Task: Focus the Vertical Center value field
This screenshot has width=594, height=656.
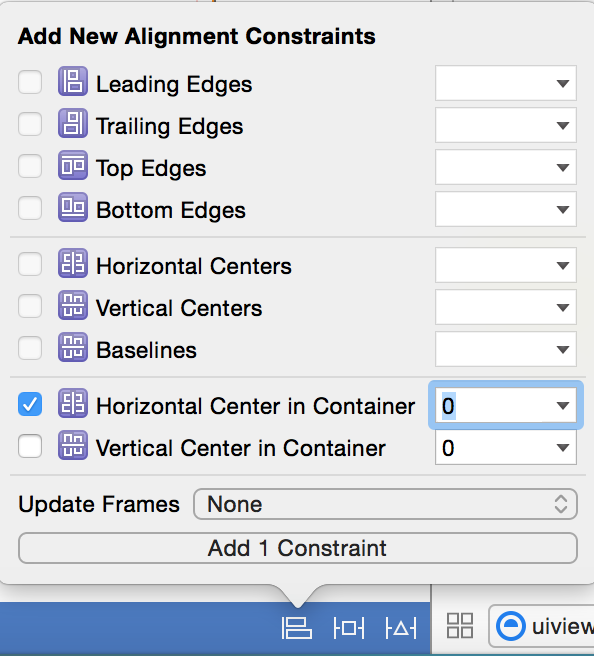Action: (x=494, y=448)
